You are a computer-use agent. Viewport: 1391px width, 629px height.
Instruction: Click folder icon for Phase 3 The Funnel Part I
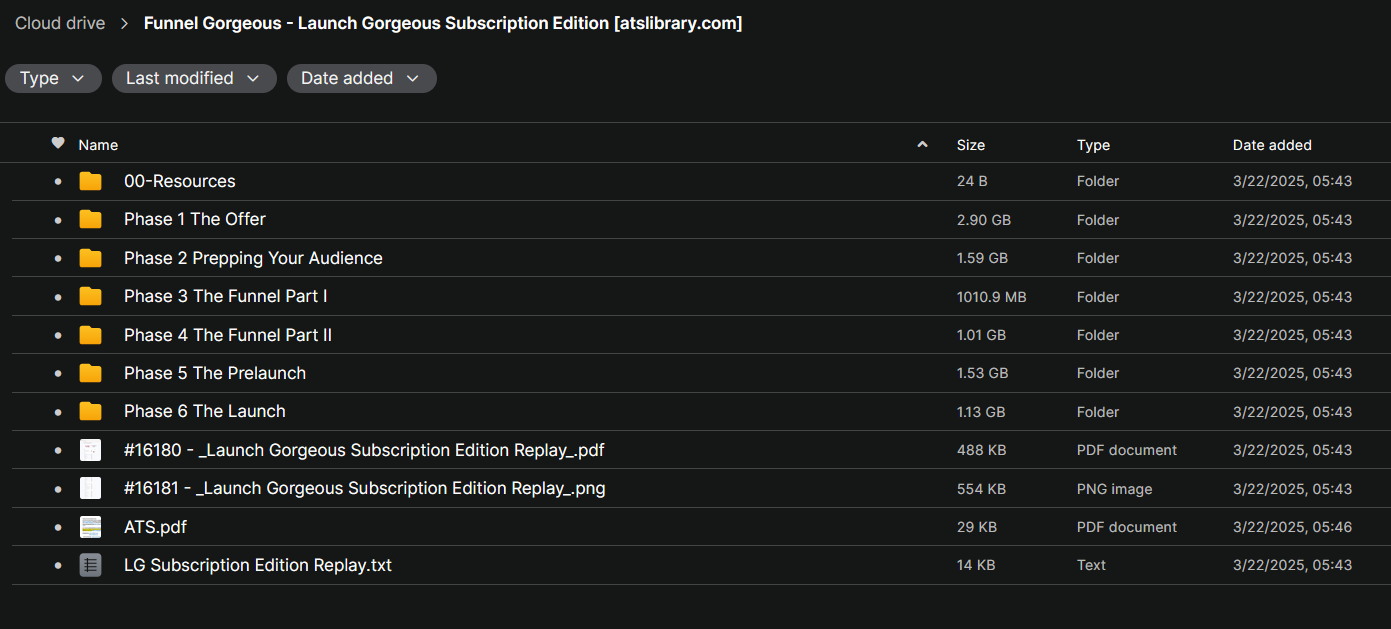tap(91, 296)
